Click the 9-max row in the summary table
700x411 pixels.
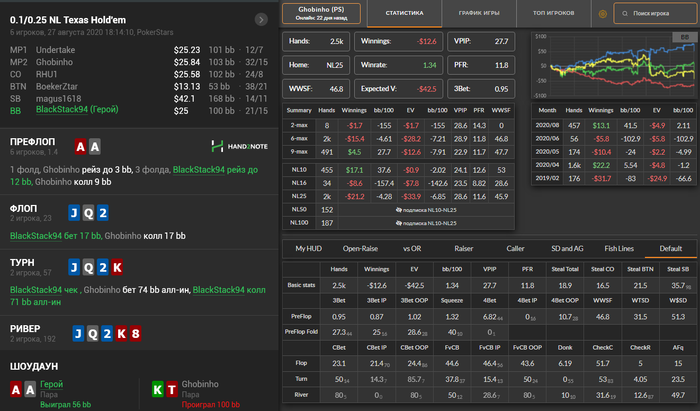pyautogui.click(x=299, y=152)
